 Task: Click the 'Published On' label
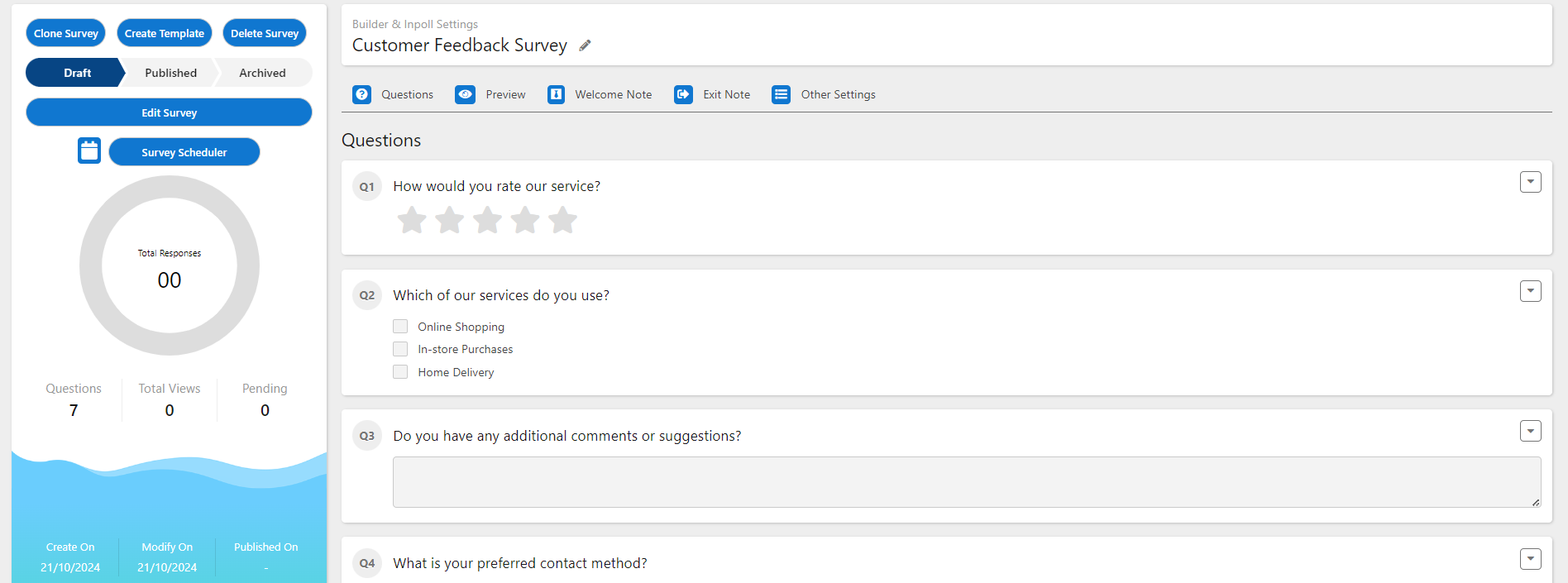click(x=266, y=547)
